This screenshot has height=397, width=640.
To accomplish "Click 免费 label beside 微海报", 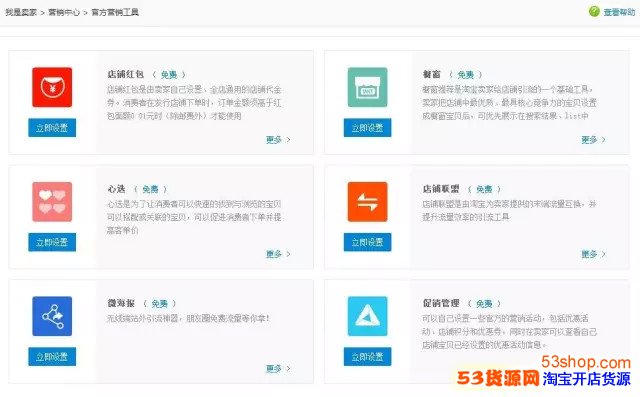I will (x=160, y=304).
